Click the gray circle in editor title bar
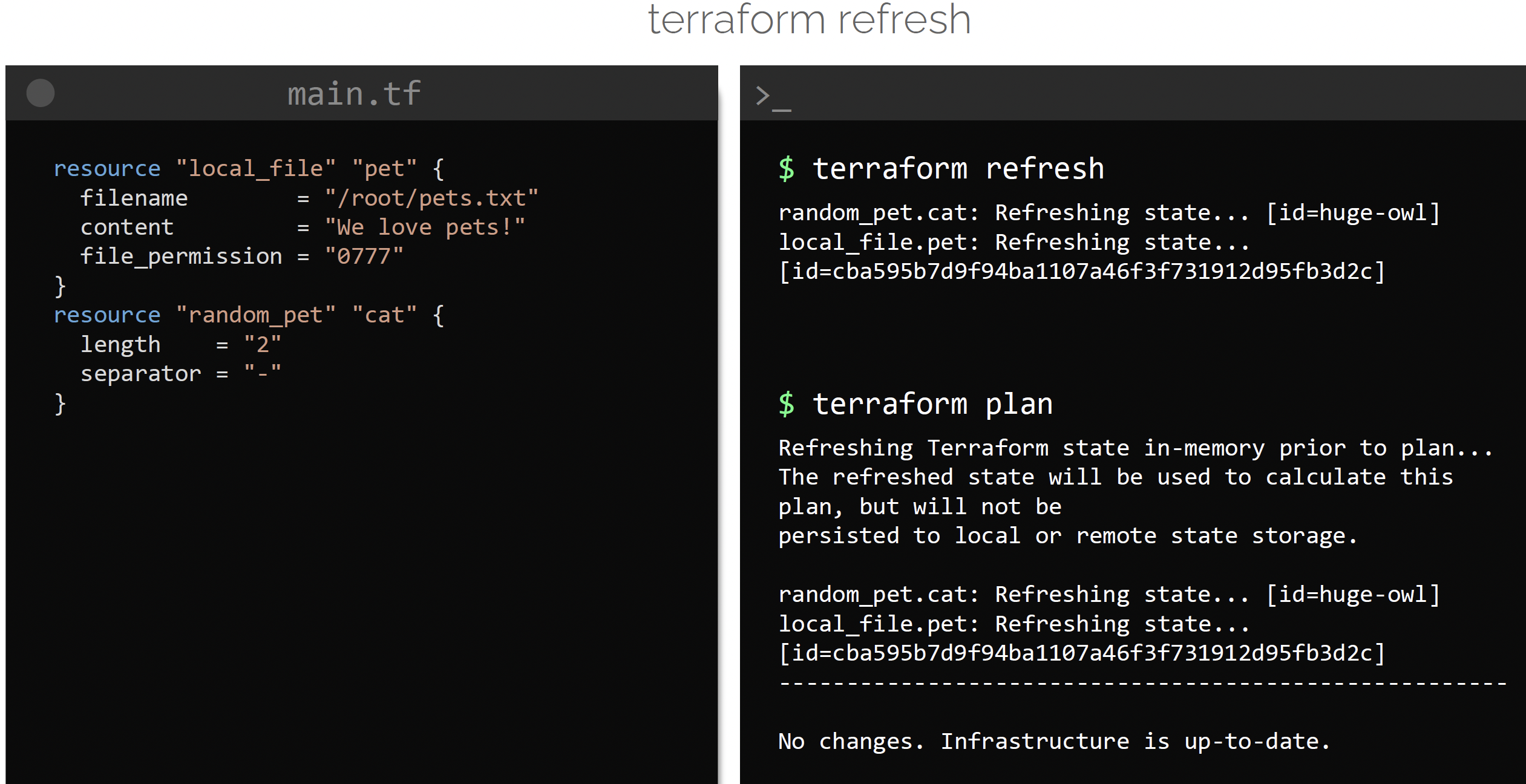 tap(41, 93)
